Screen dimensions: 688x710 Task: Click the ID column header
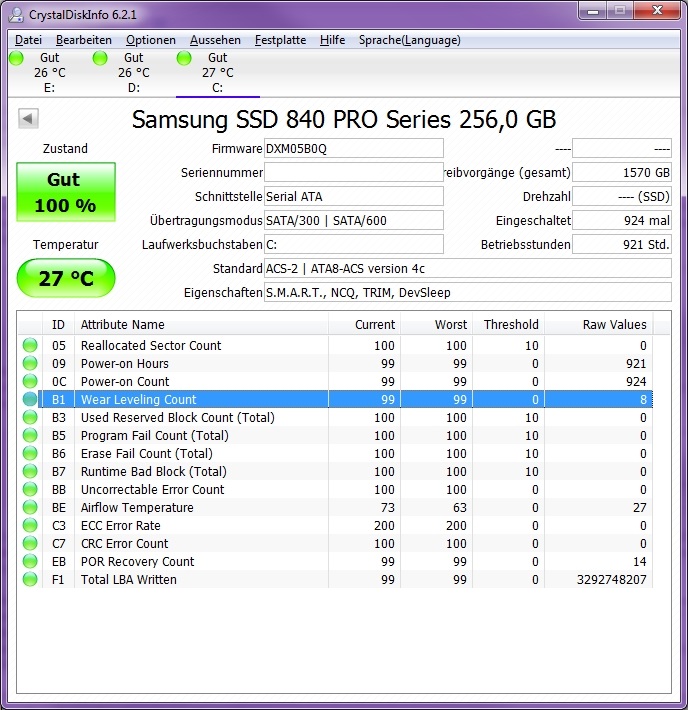(x=58, y=325)
